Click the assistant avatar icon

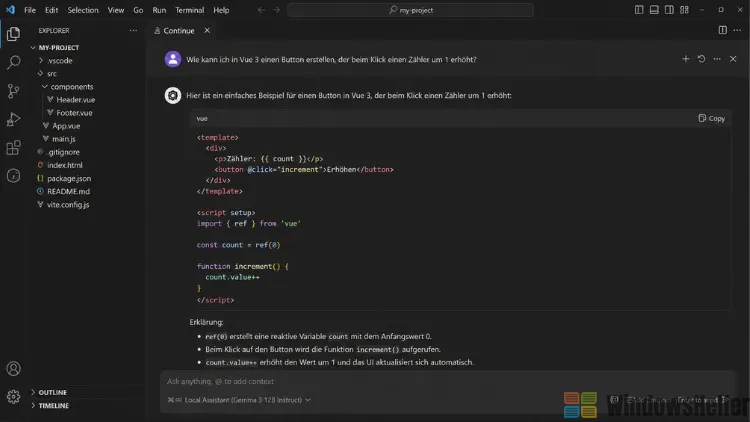pyautogui.click(x=173, y=95)
